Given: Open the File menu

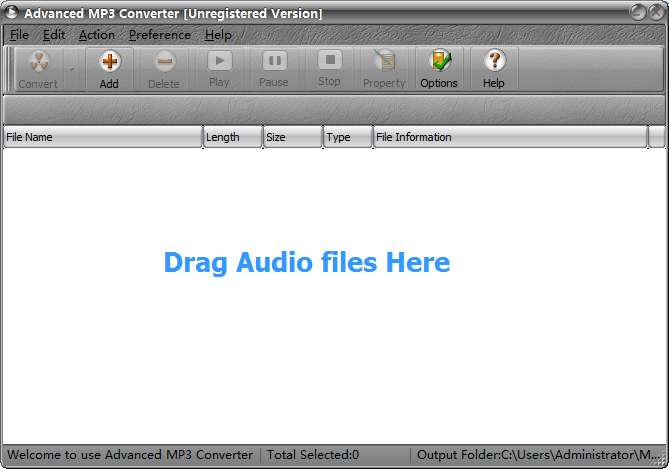Looking at the screenshot, I should (x=19, y=35).
